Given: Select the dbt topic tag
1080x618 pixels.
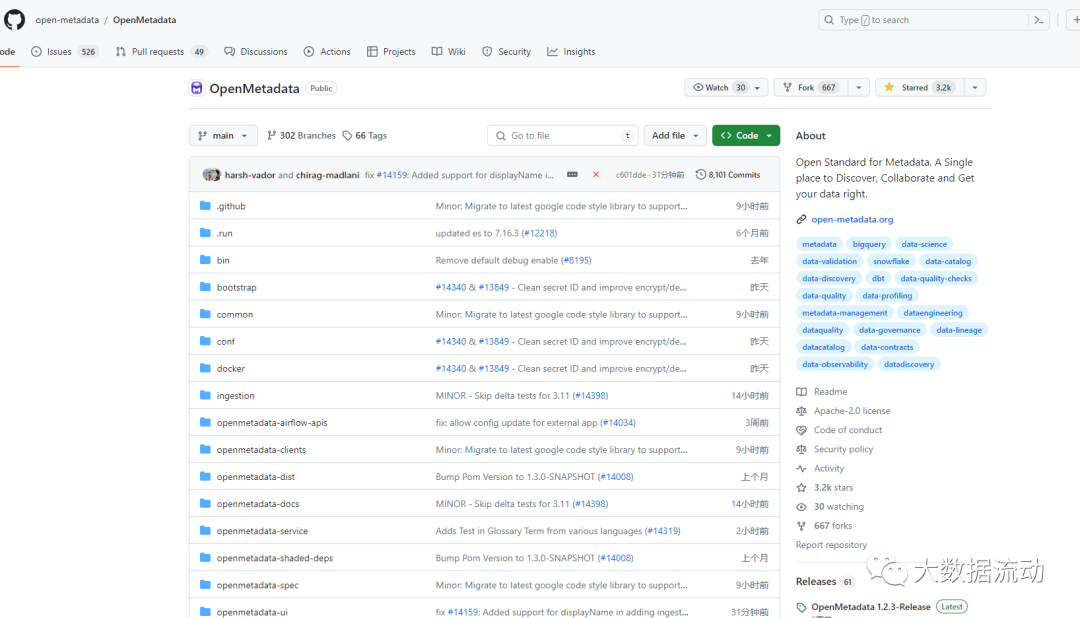Looking at the screenshot, I should click(878, 278).
